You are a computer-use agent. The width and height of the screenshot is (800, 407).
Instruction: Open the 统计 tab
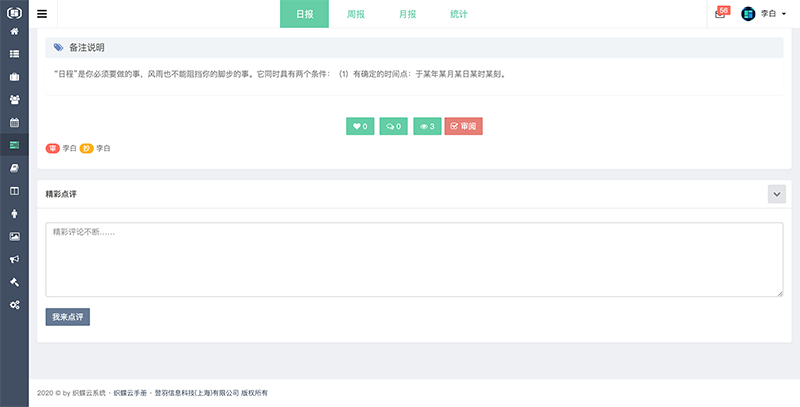(x=459, y=14)
